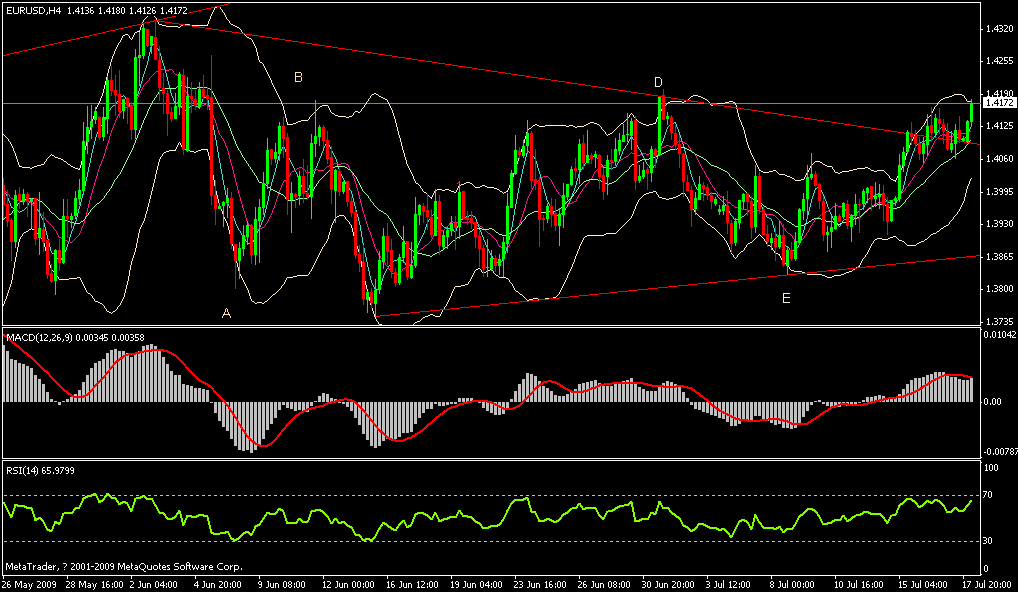Viewport: 1018px width, 592px height.
Task: Click price scale value 1.4255
Action: [1000, 61]
